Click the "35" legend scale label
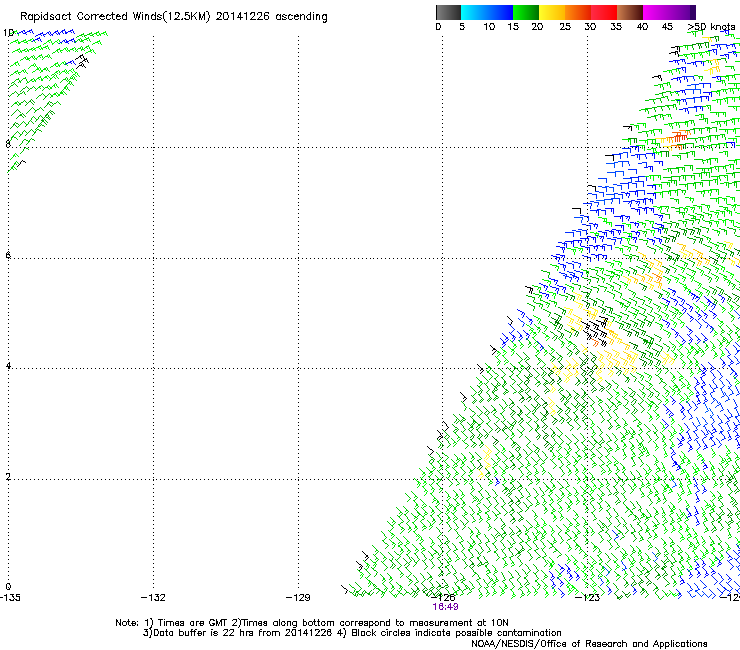 (x=616, y=27)
